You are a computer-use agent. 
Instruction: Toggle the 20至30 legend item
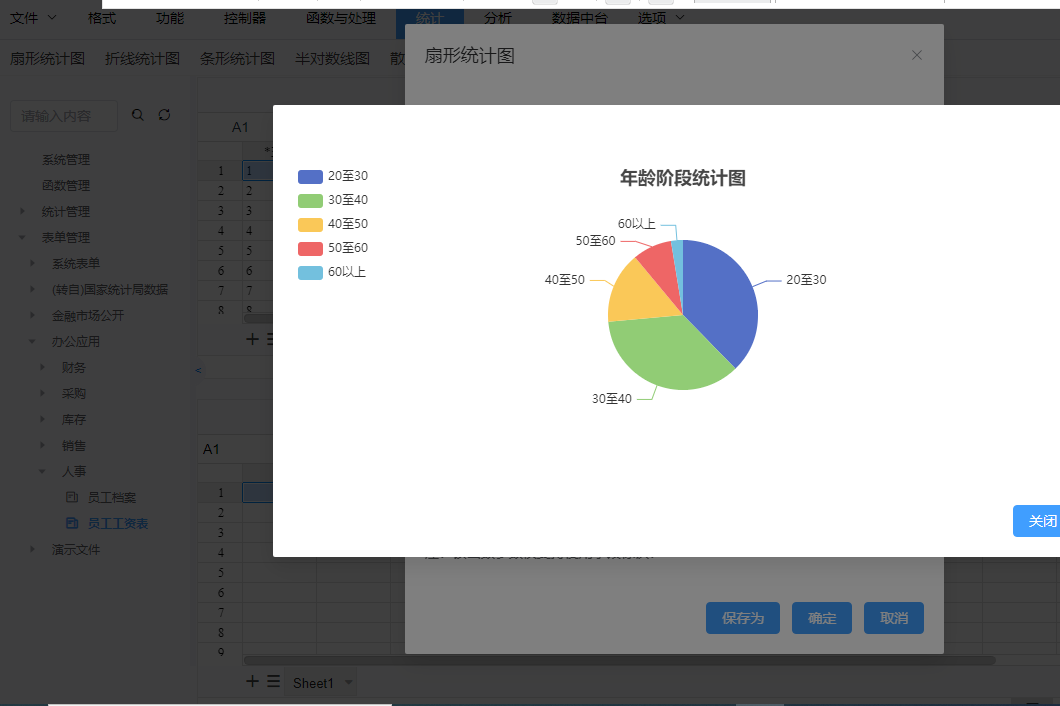click(333, 176)
